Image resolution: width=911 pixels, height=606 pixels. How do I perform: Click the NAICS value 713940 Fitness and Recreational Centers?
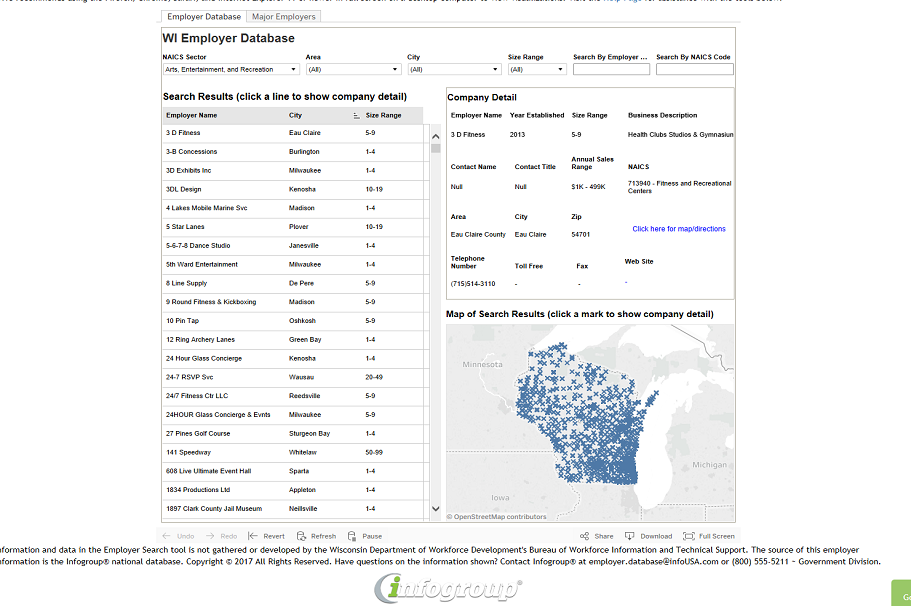tap(679, 187)
